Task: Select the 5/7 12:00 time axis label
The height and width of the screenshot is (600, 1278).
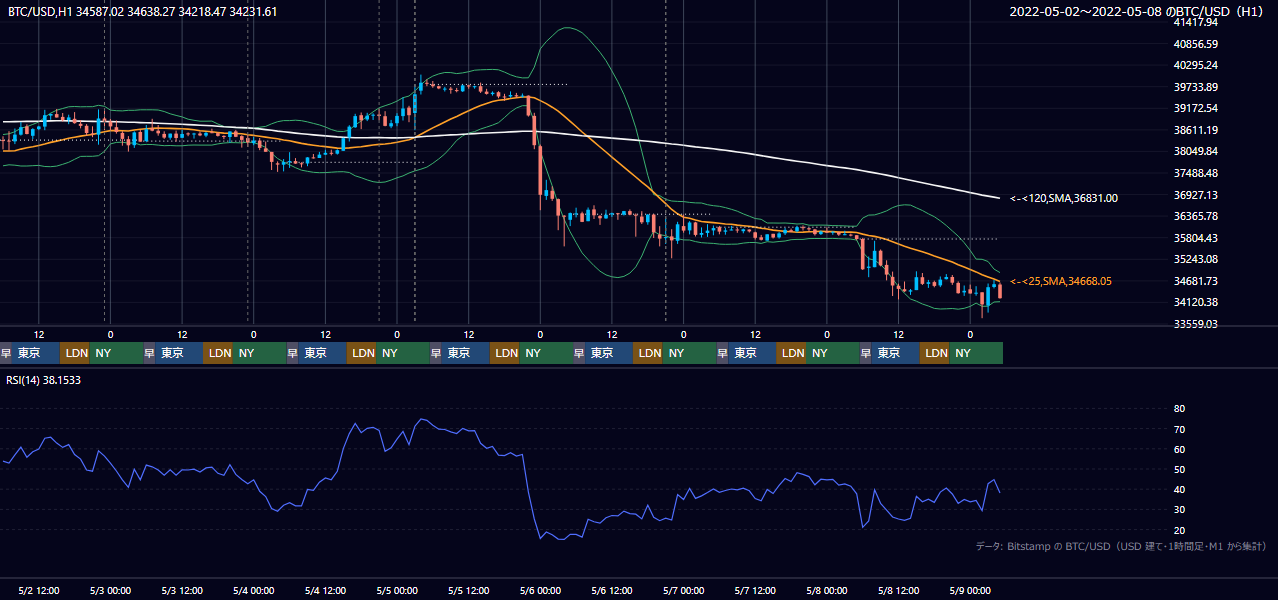Action: point(756,591)
